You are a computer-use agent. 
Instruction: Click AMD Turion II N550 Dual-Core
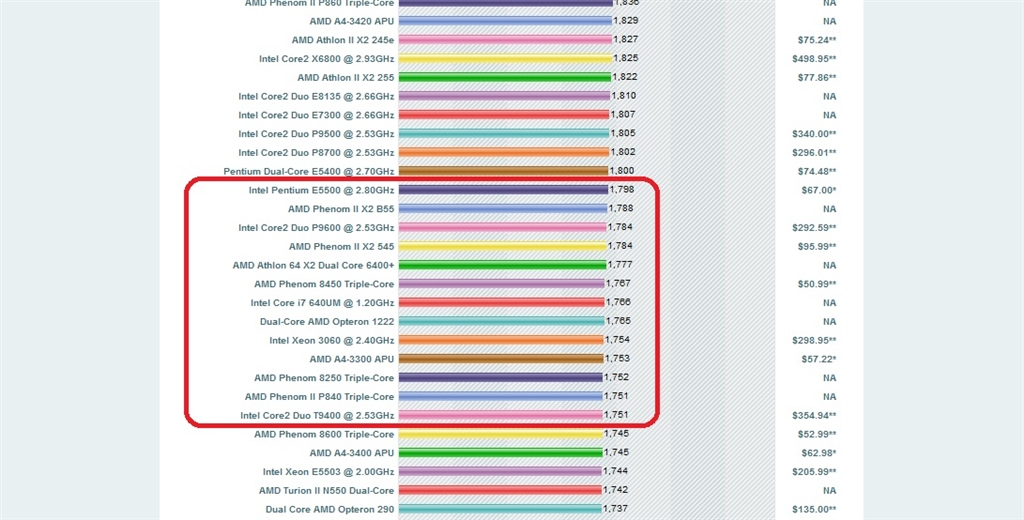point(327,491)
